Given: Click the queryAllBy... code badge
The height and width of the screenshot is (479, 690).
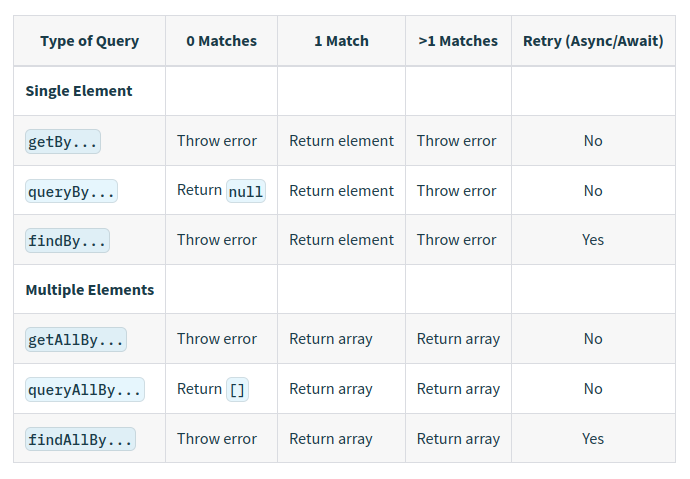Looking at the screenshot, I should click(84, 390).
